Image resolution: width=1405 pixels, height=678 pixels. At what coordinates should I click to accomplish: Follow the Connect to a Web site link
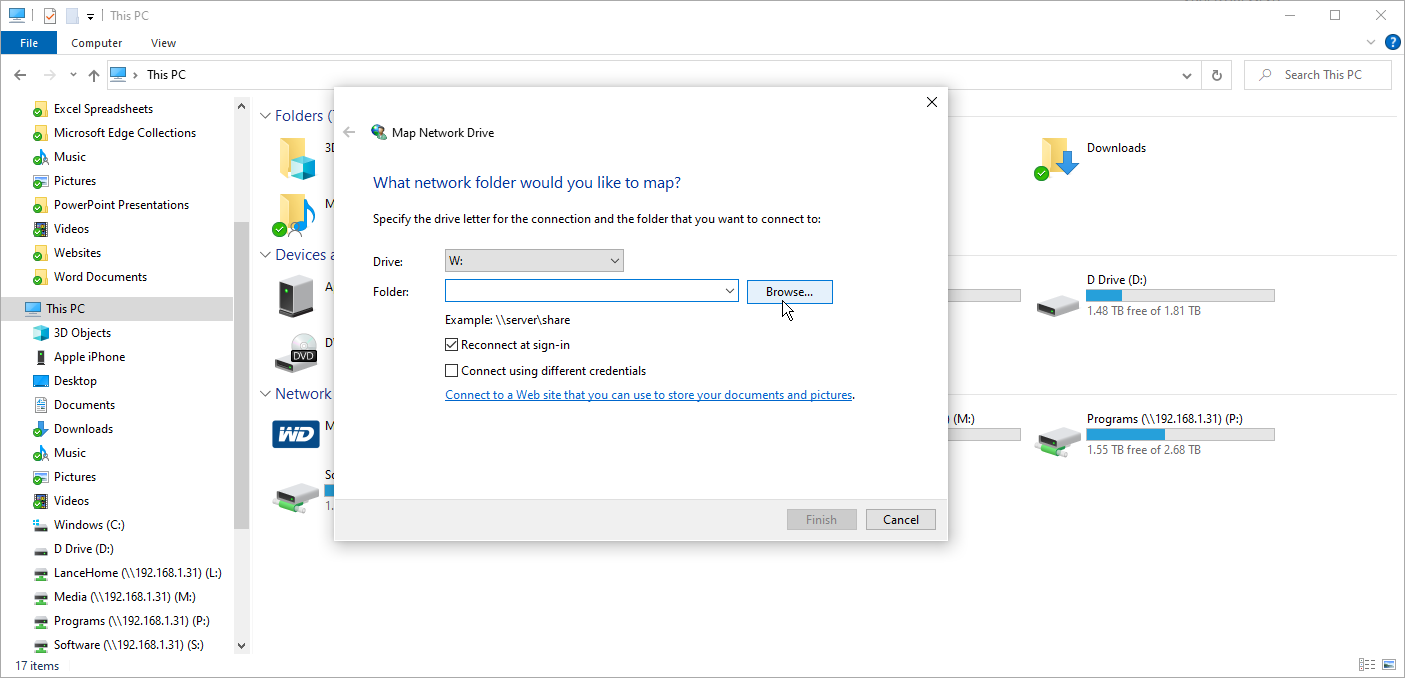[648, 394]
